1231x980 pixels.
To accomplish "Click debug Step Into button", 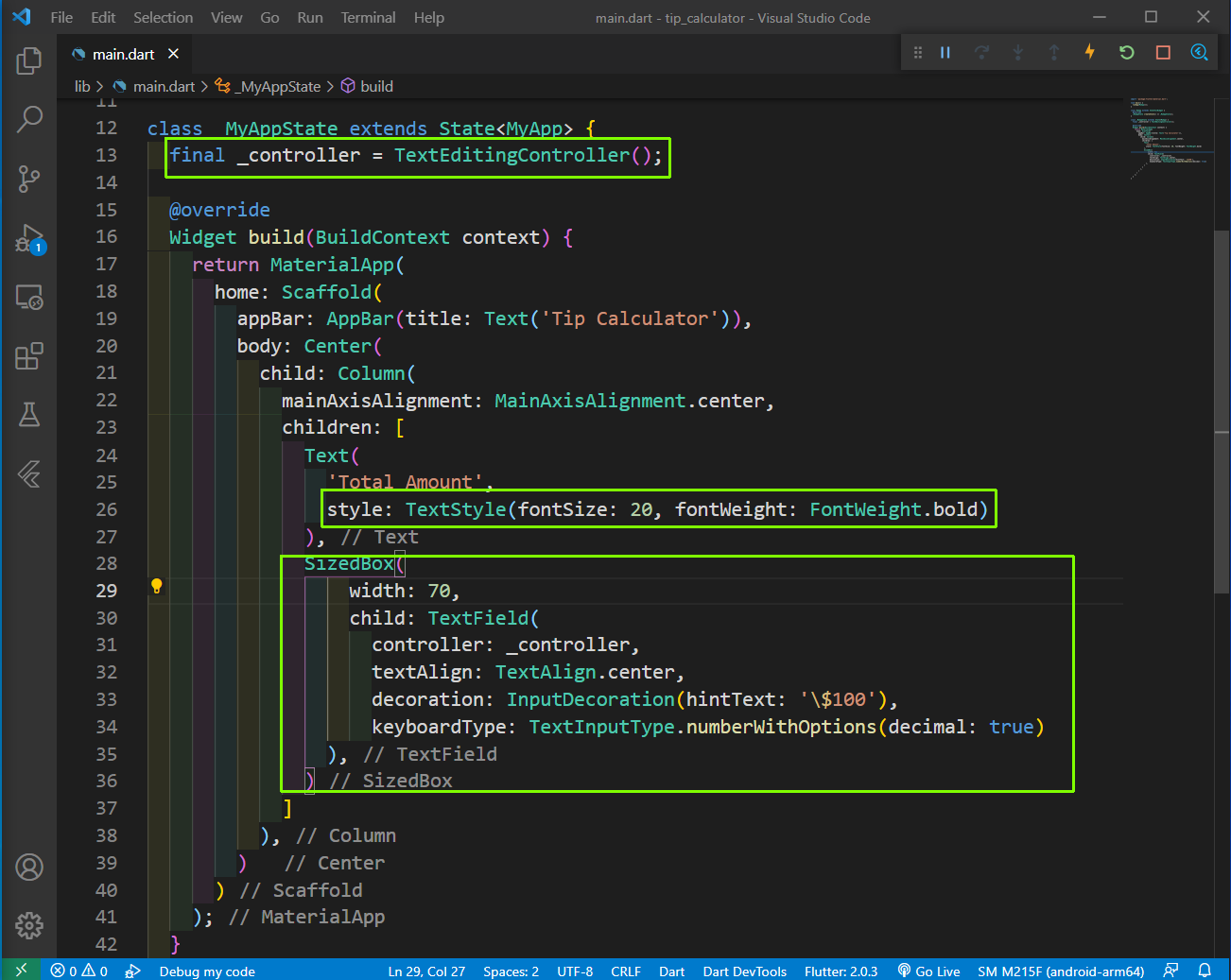I will tap(1017, 52).
